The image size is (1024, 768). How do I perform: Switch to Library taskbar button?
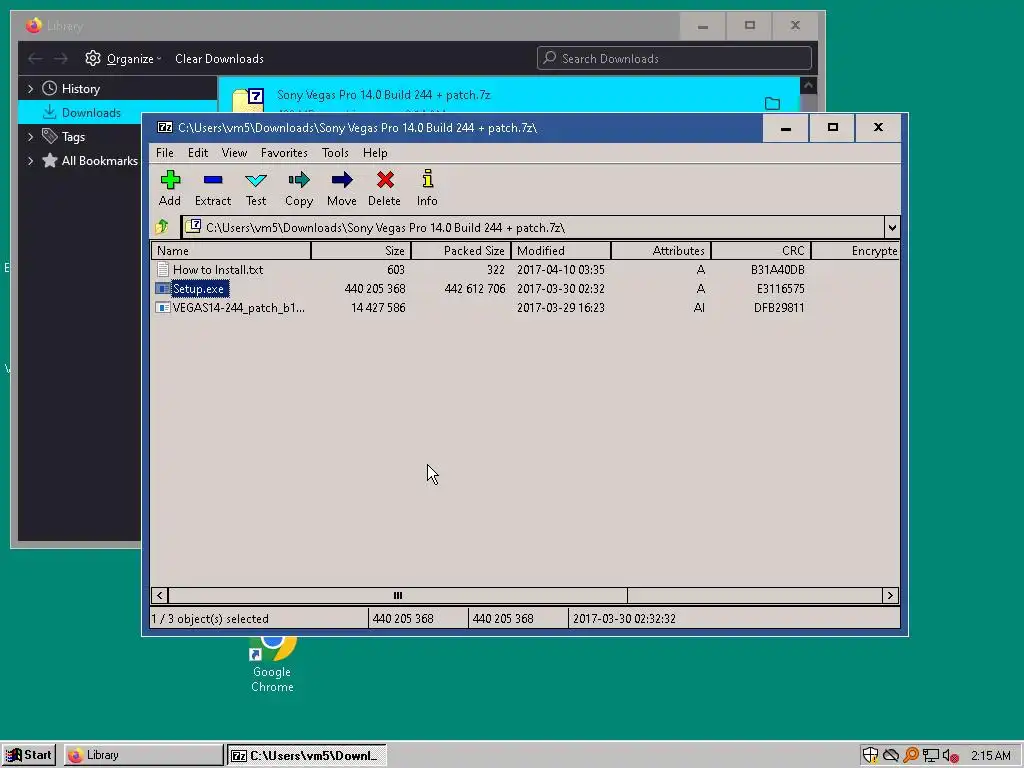click(144, 755)
